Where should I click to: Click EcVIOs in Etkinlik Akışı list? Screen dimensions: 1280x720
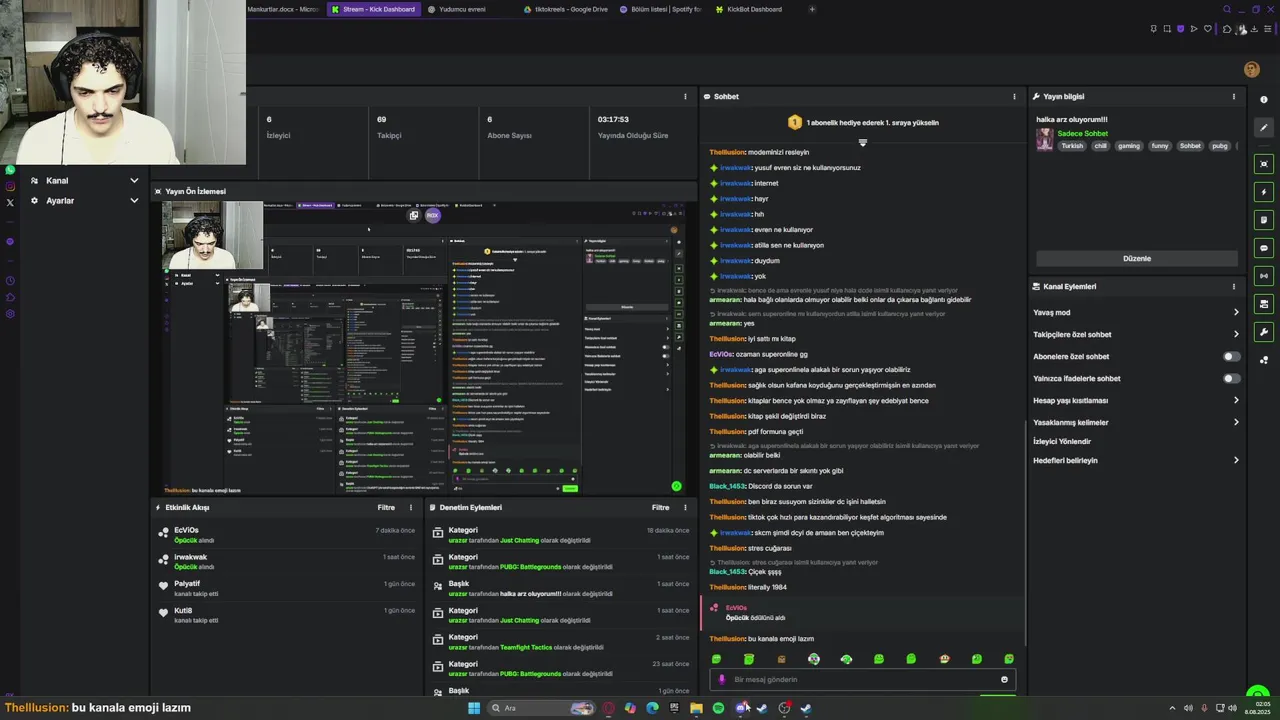(186, 530)
